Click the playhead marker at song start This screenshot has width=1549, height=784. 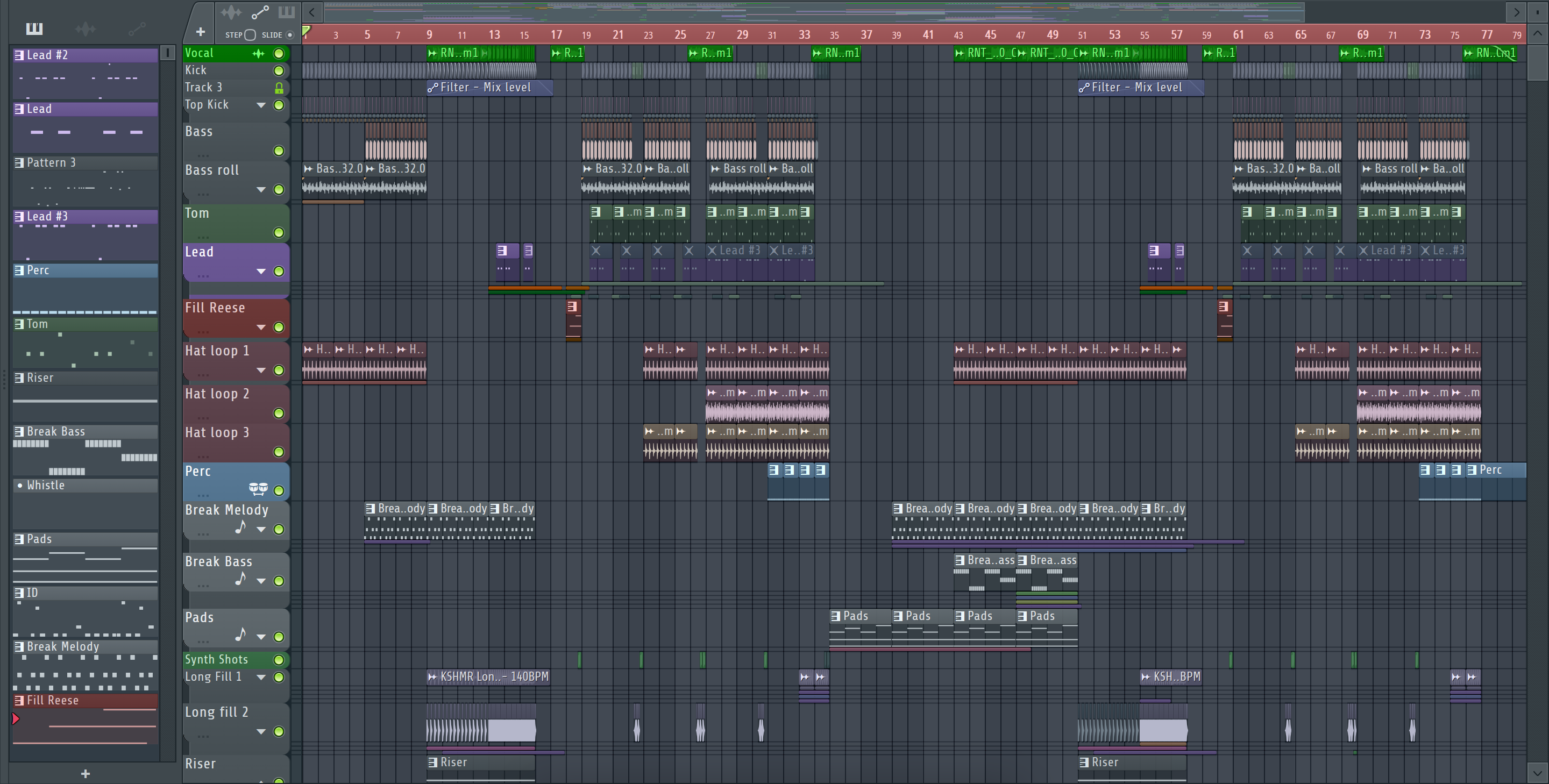[306, 31]
